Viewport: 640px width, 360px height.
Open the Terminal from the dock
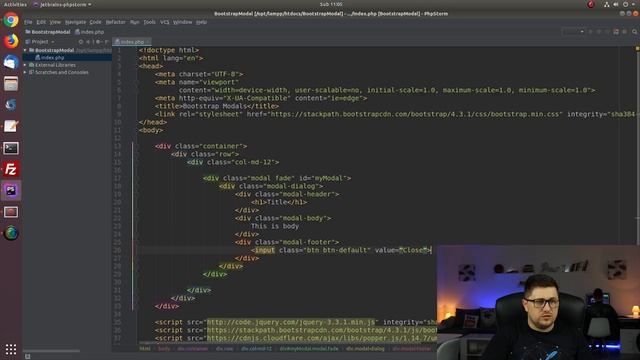[11, 148]
